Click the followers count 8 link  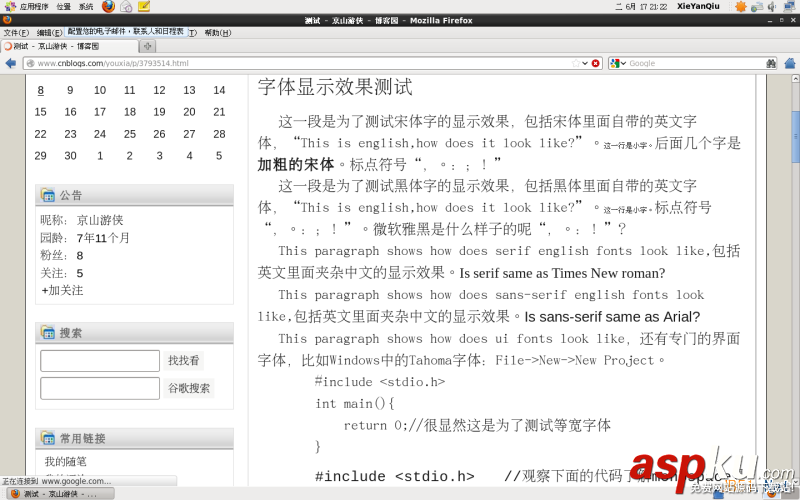click(x=80, y=255)
